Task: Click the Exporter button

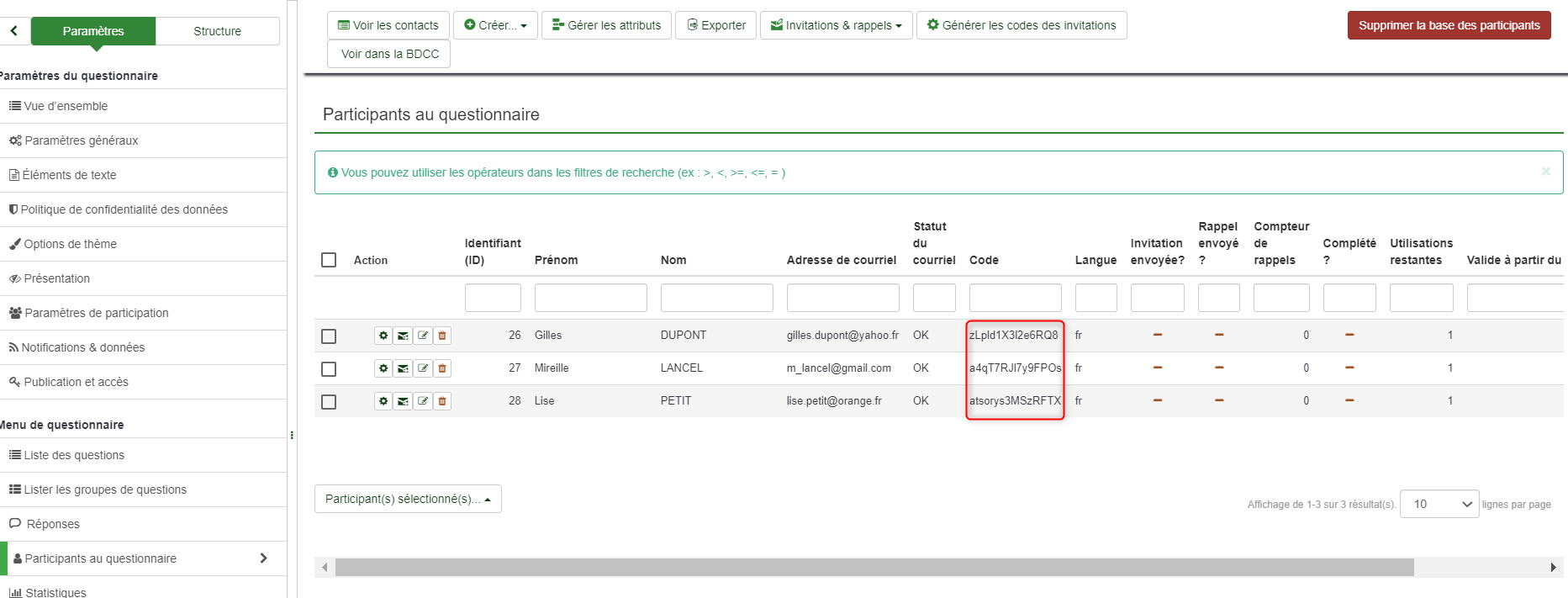Action: 716,25
